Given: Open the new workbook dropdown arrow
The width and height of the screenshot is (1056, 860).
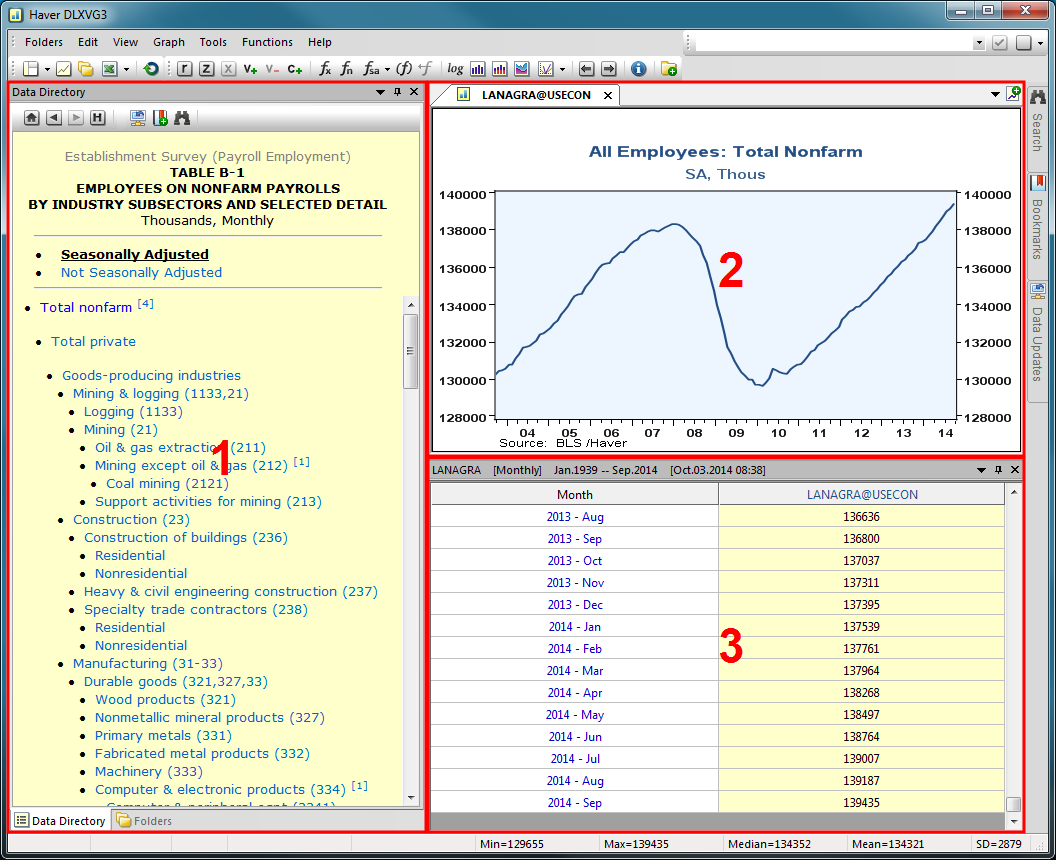Looking at the screenshot, I should point(47,69).
